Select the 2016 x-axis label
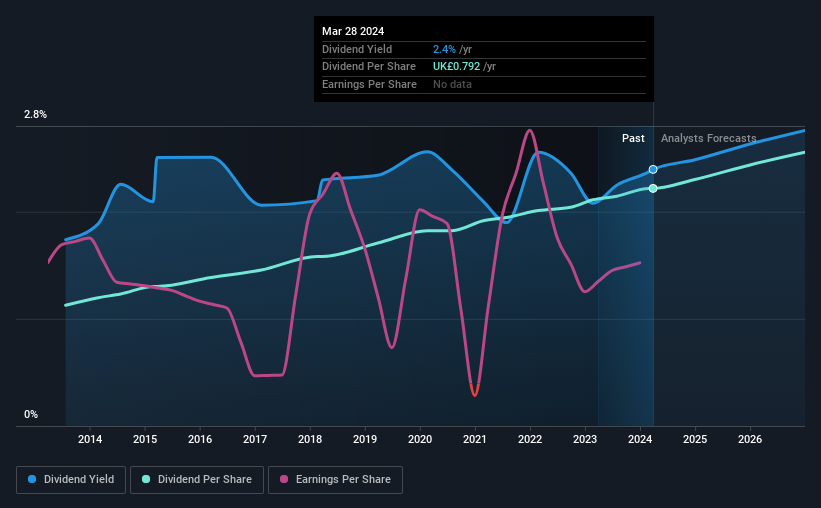The width and height of the screenshot is (821, 508). point(200,439)
